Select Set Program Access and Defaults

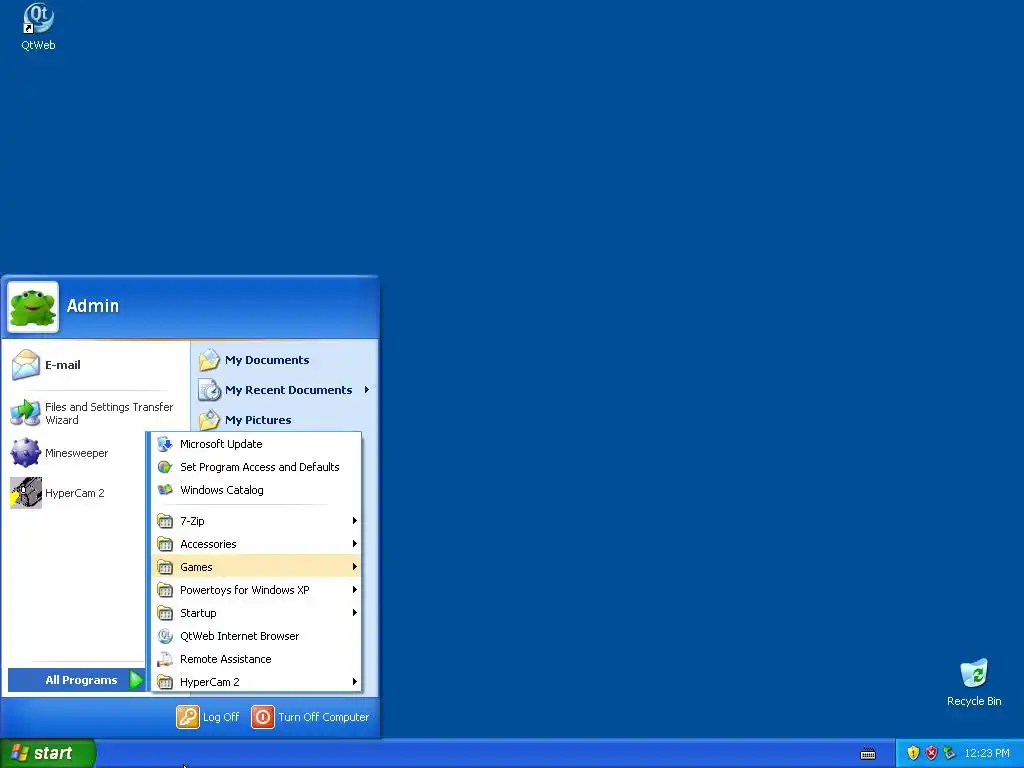point(257,467)
